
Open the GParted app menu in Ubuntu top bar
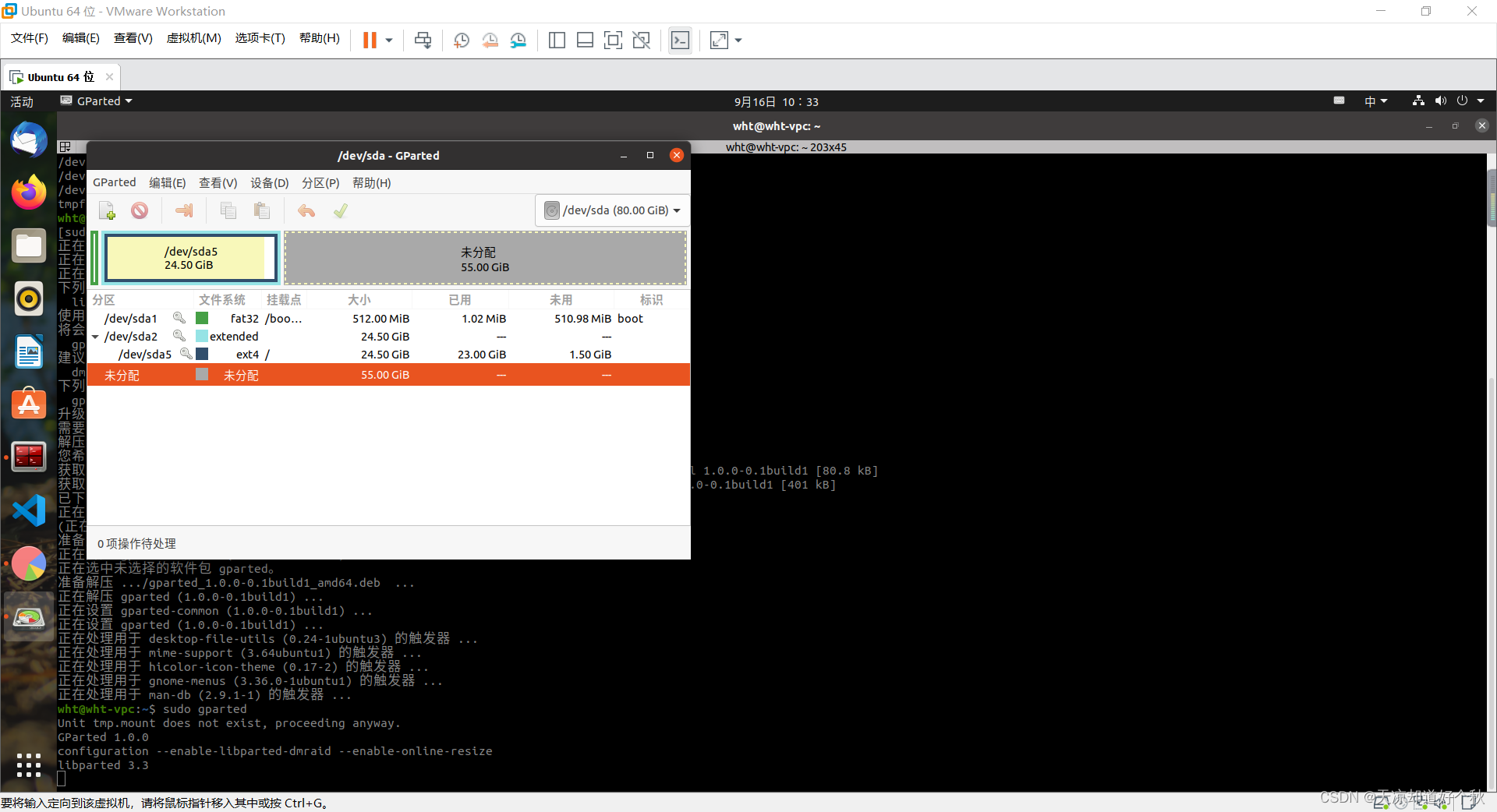[97, 101]
